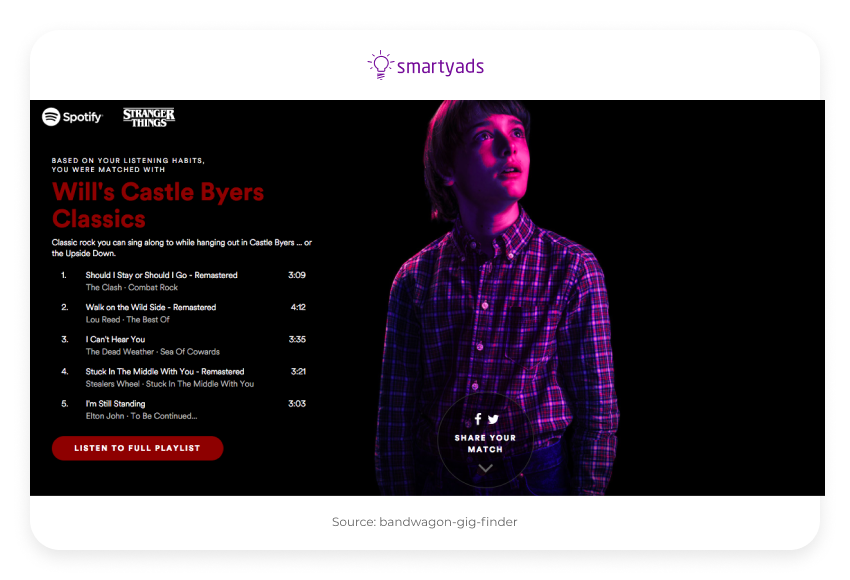850x580 pixels.
Task: Select the Twitter share icon
Action: [x=494, y=417]
